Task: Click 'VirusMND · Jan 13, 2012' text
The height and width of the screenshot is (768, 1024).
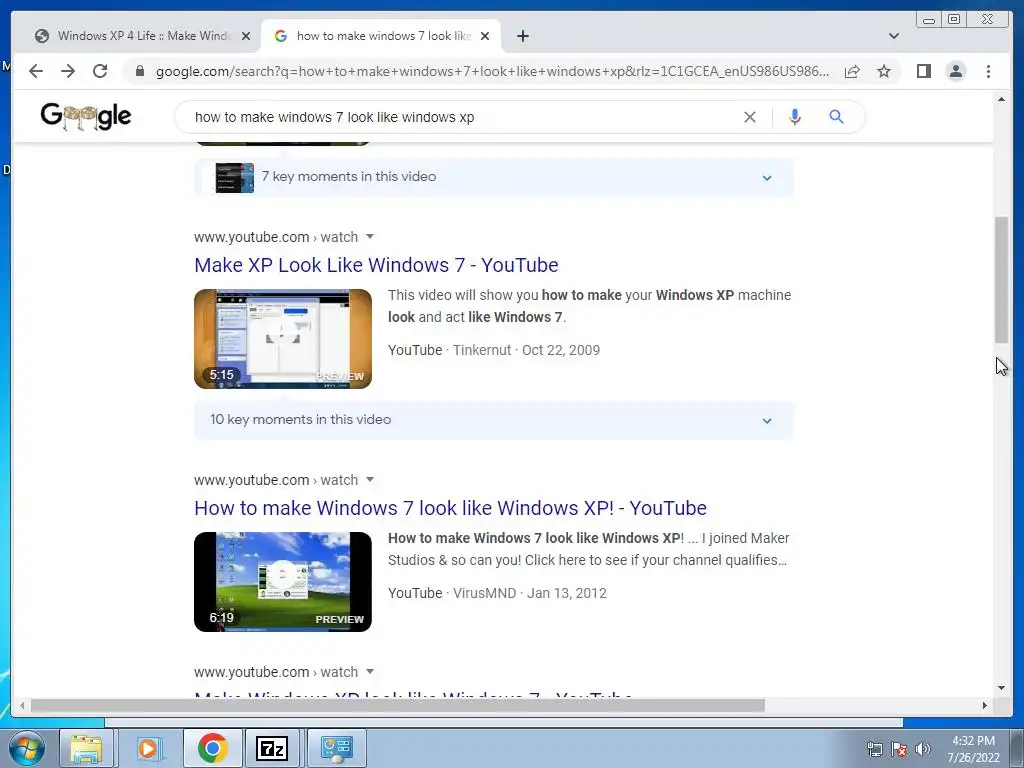Action: tap(530, 593)
